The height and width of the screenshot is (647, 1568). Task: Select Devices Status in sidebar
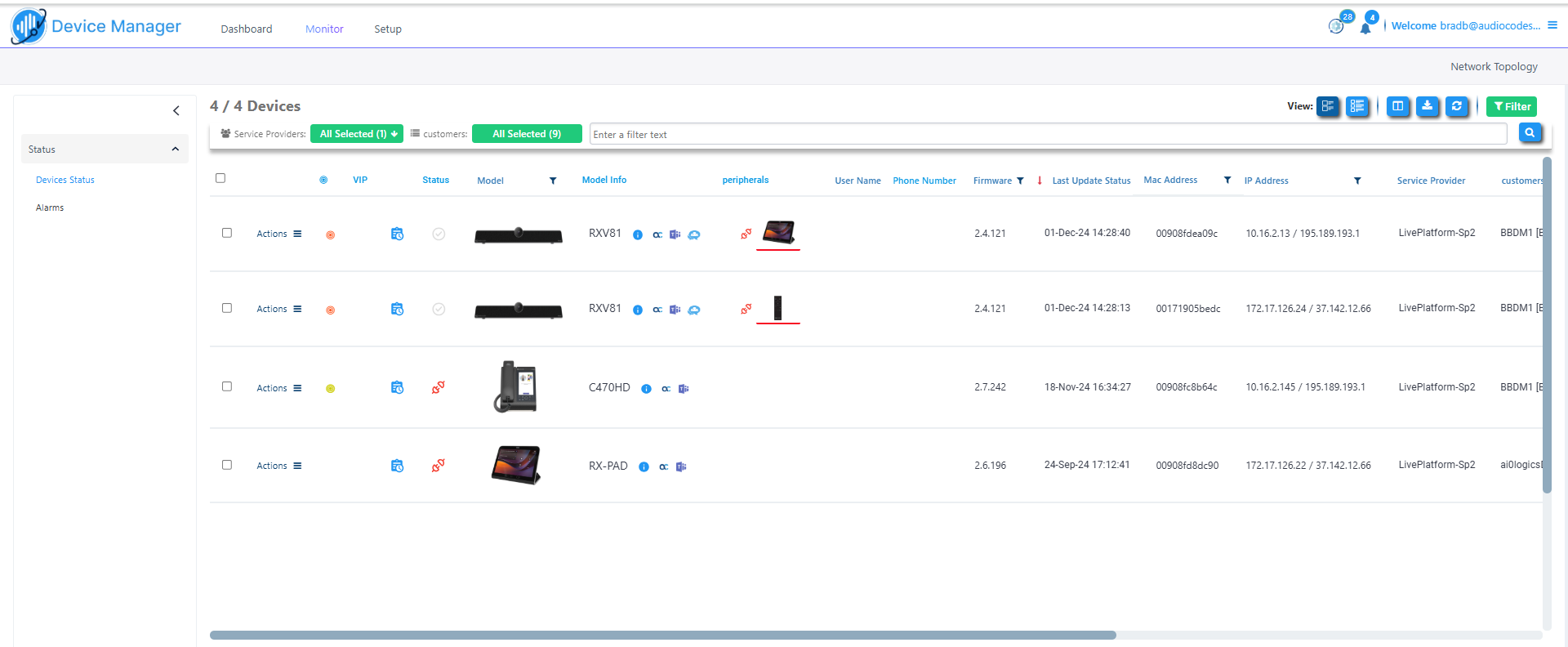[x=65, y=180]
